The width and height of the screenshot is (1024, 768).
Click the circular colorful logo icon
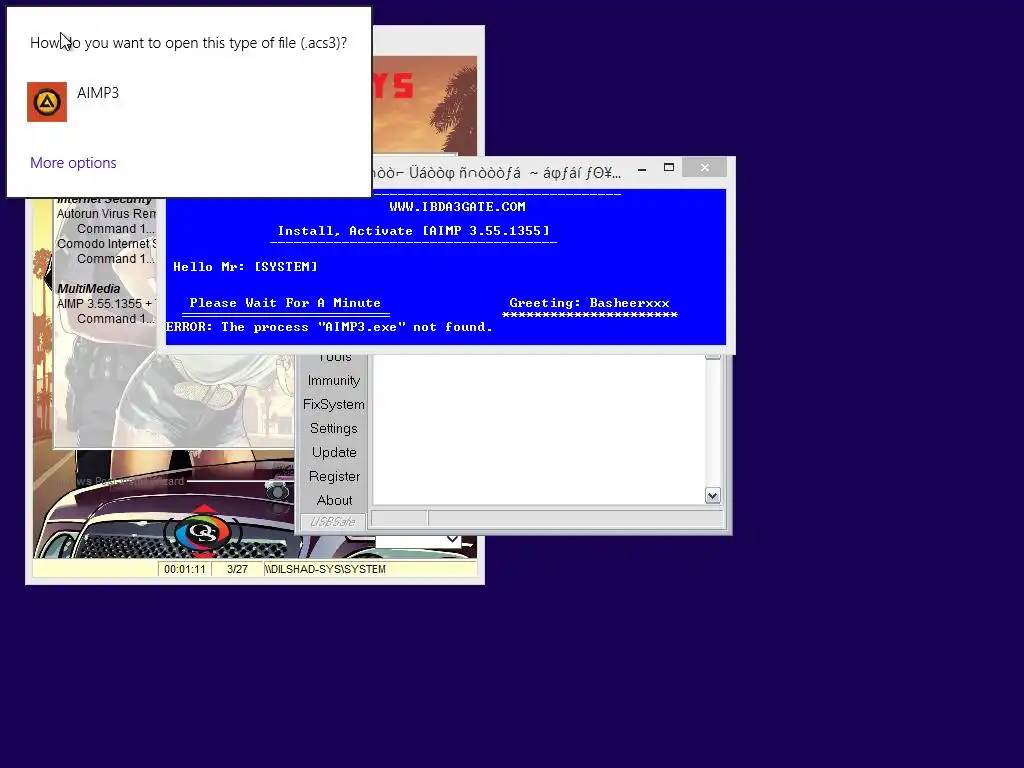pyautogui.click(x=204, y=532)
